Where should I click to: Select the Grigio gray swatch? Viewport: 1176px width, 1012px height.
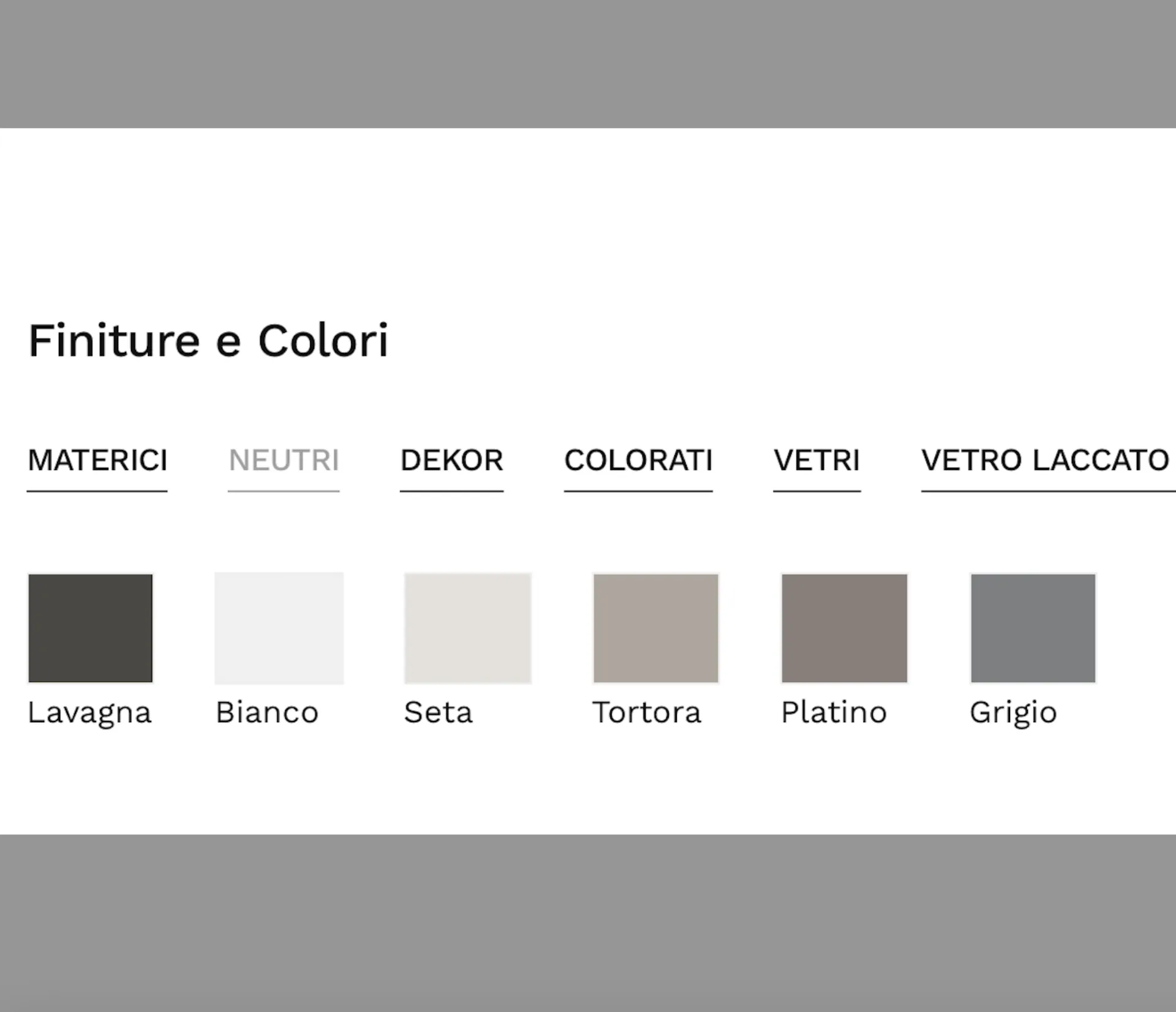1033,628
